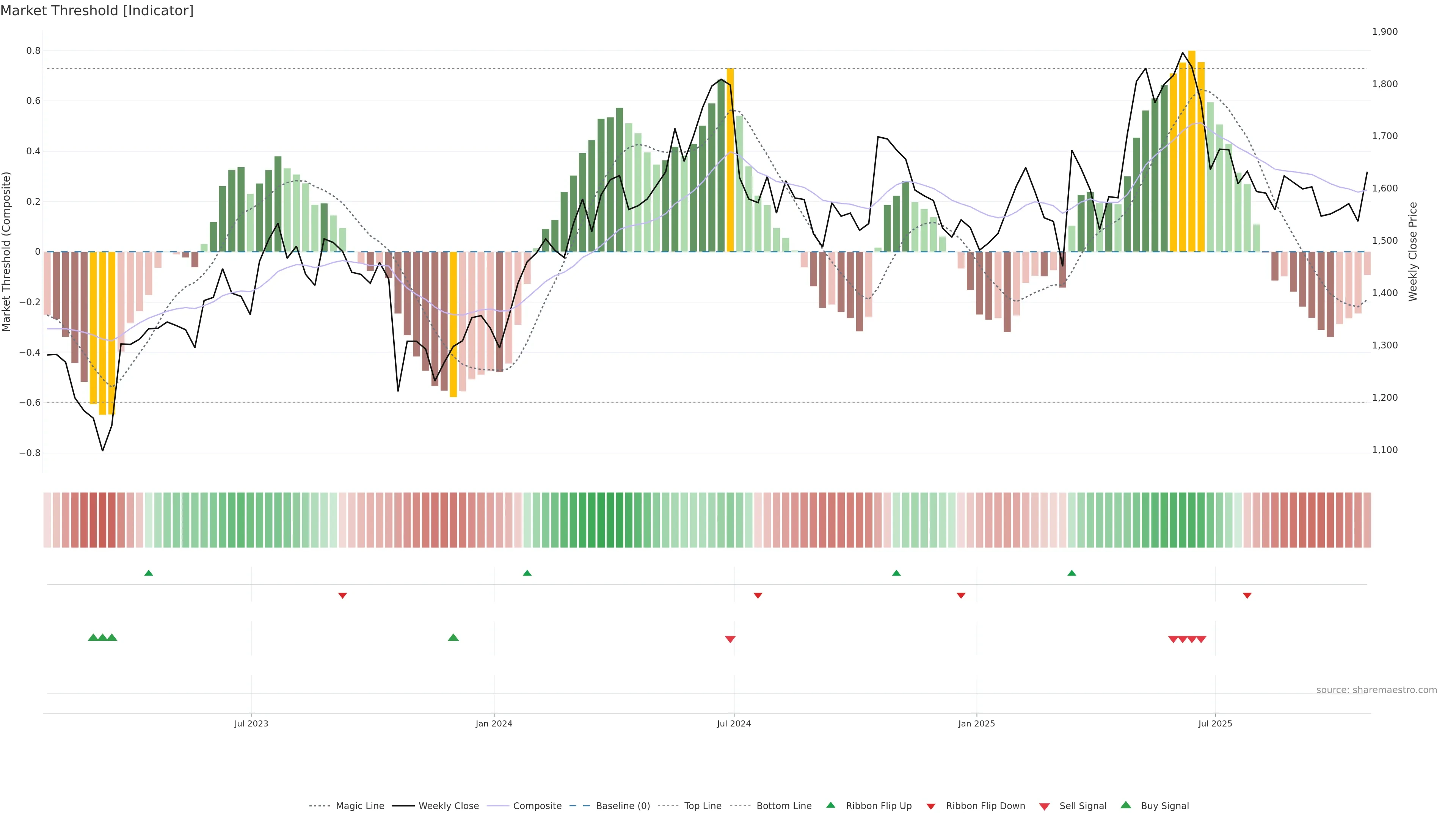The width and height of the screenshot is (1456, 819).
Task: Click the Ribbon Flip Down legend triangle icon
Action: pos(931,806)
